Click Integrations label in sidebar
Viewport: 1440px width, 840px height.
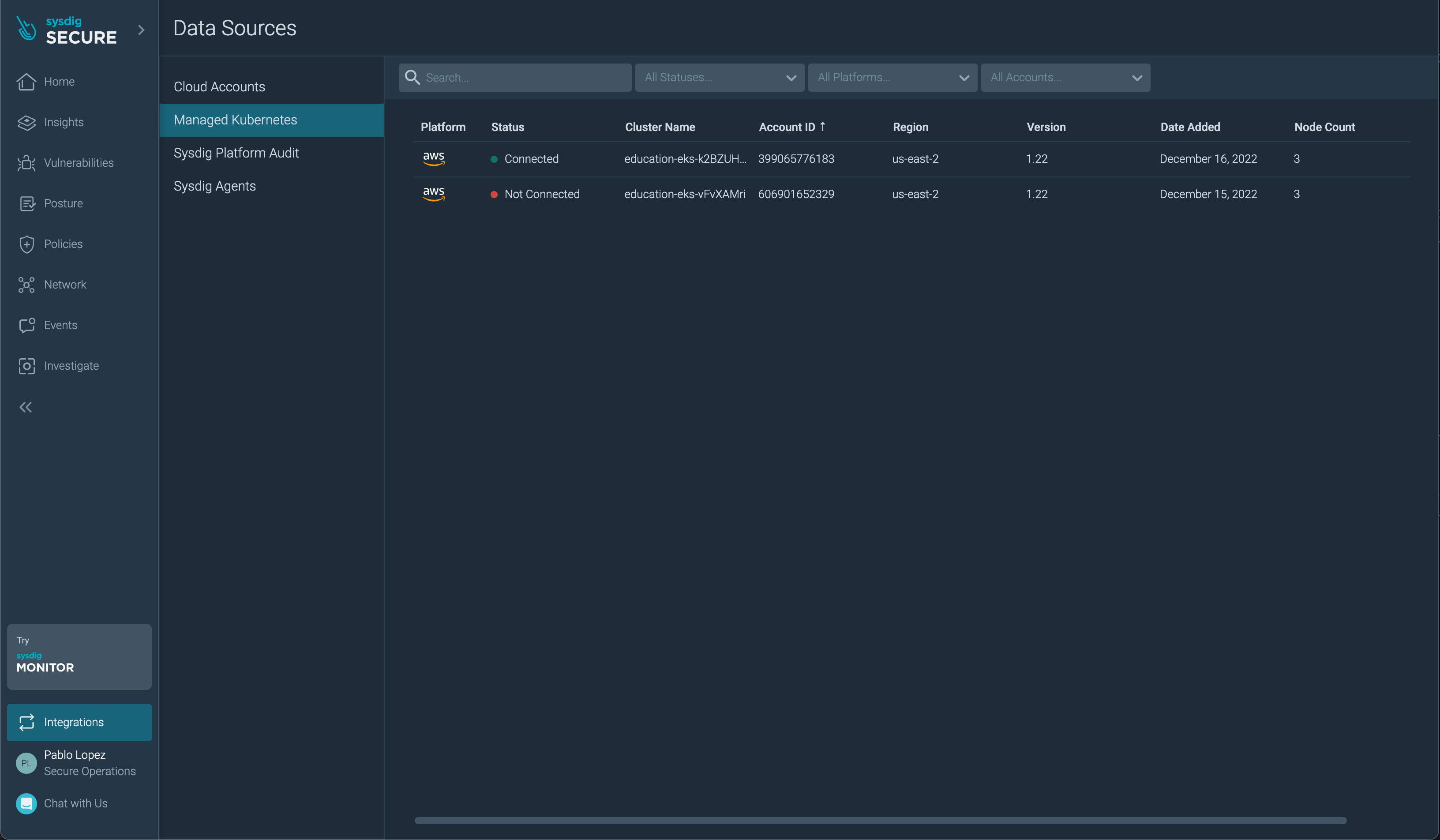(74, 722)
